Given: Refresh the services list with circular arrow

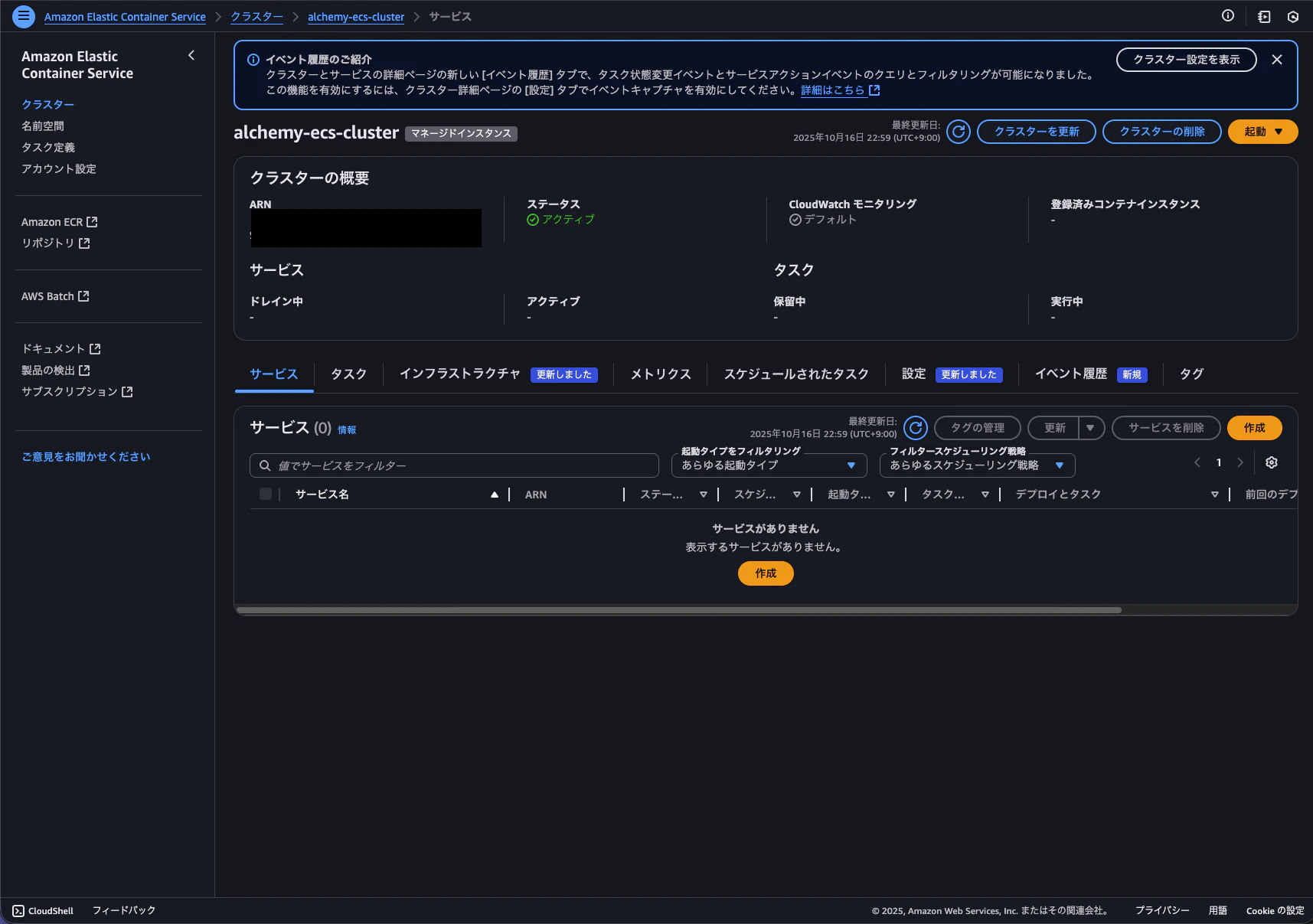Looking at the screenshot, I should [x=916, y=428].
